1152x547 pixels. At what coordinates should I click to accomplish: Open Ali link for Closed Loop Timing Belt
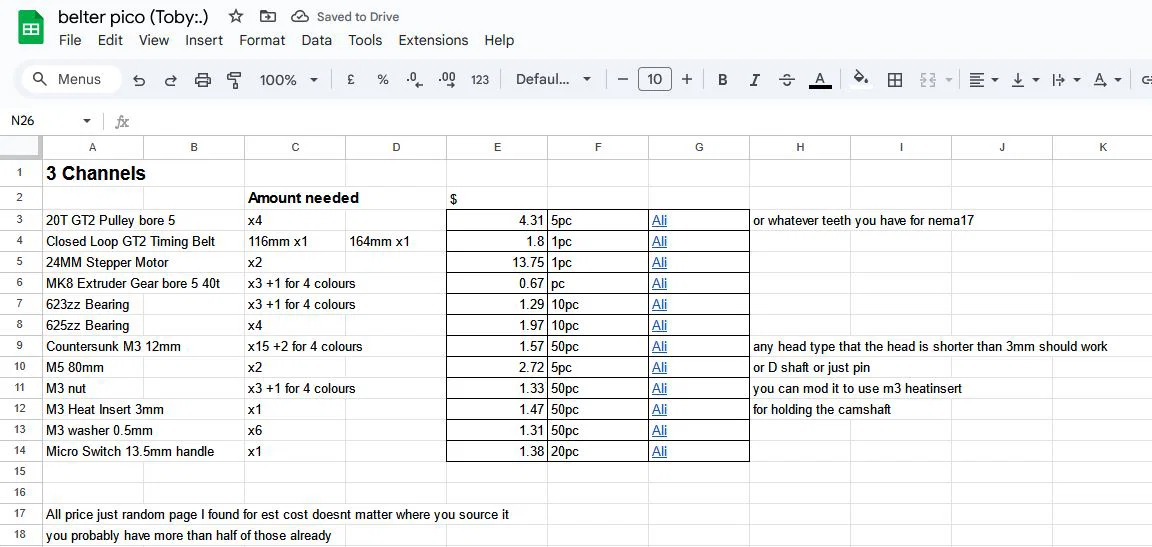[x=659, y=241]
